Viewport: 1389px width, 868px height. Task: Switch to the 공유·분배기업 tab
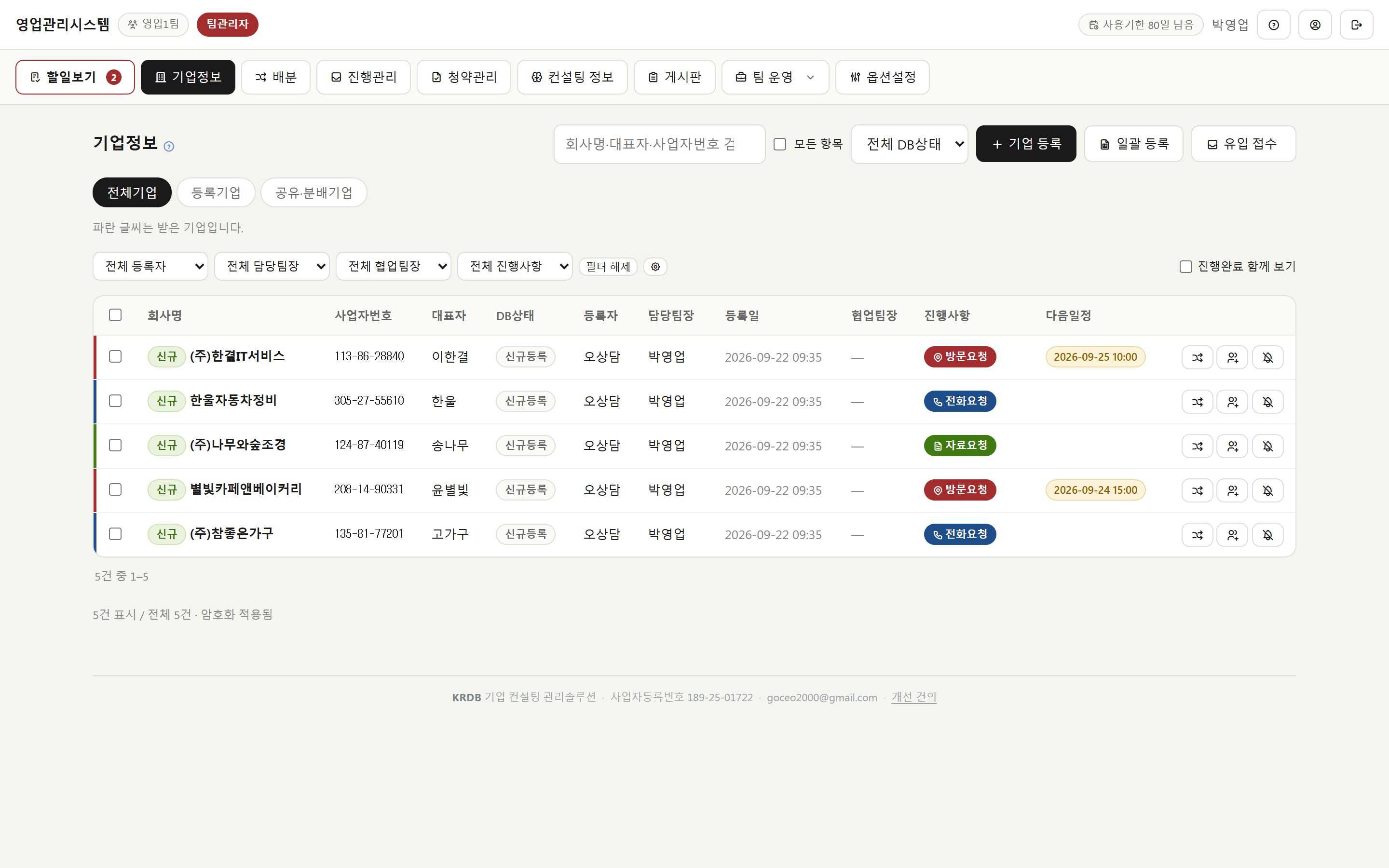314,192
